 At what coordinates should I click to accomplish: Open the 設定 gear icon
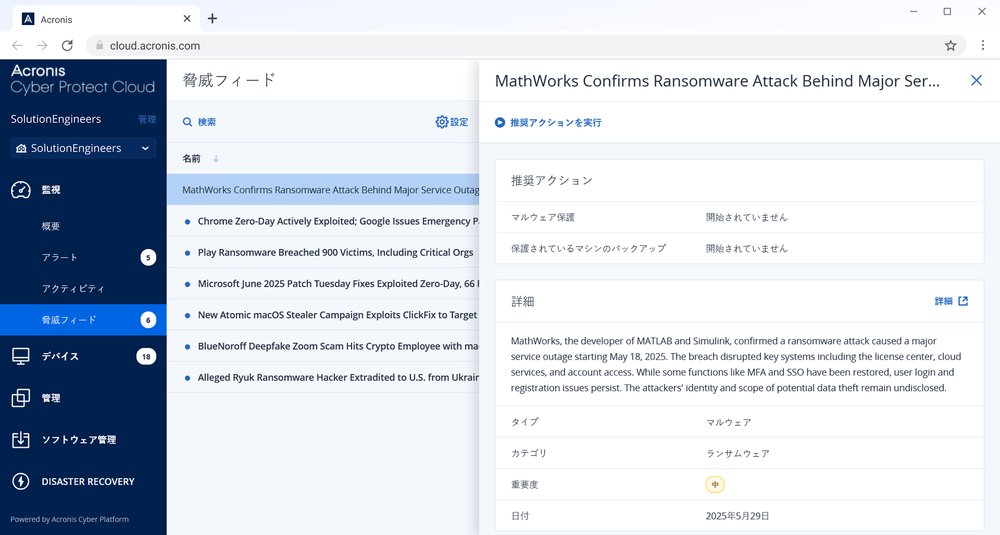click(x=442, y=122)
